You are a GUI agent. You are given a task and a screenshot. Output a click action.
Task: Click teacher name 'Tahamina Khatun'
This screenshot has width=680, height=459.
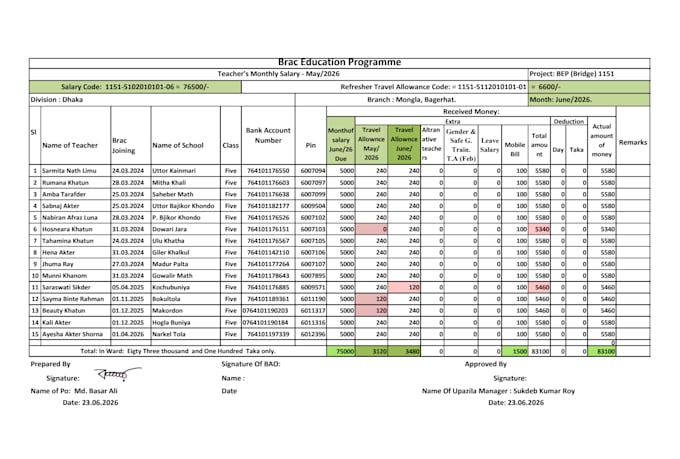click(68, 241)
